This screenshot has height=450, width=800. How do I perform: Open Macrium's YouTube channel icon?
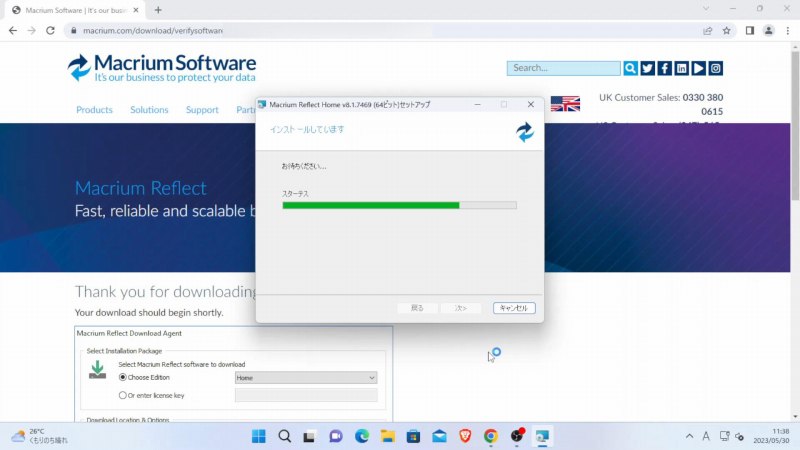click(x=698, y=68)
